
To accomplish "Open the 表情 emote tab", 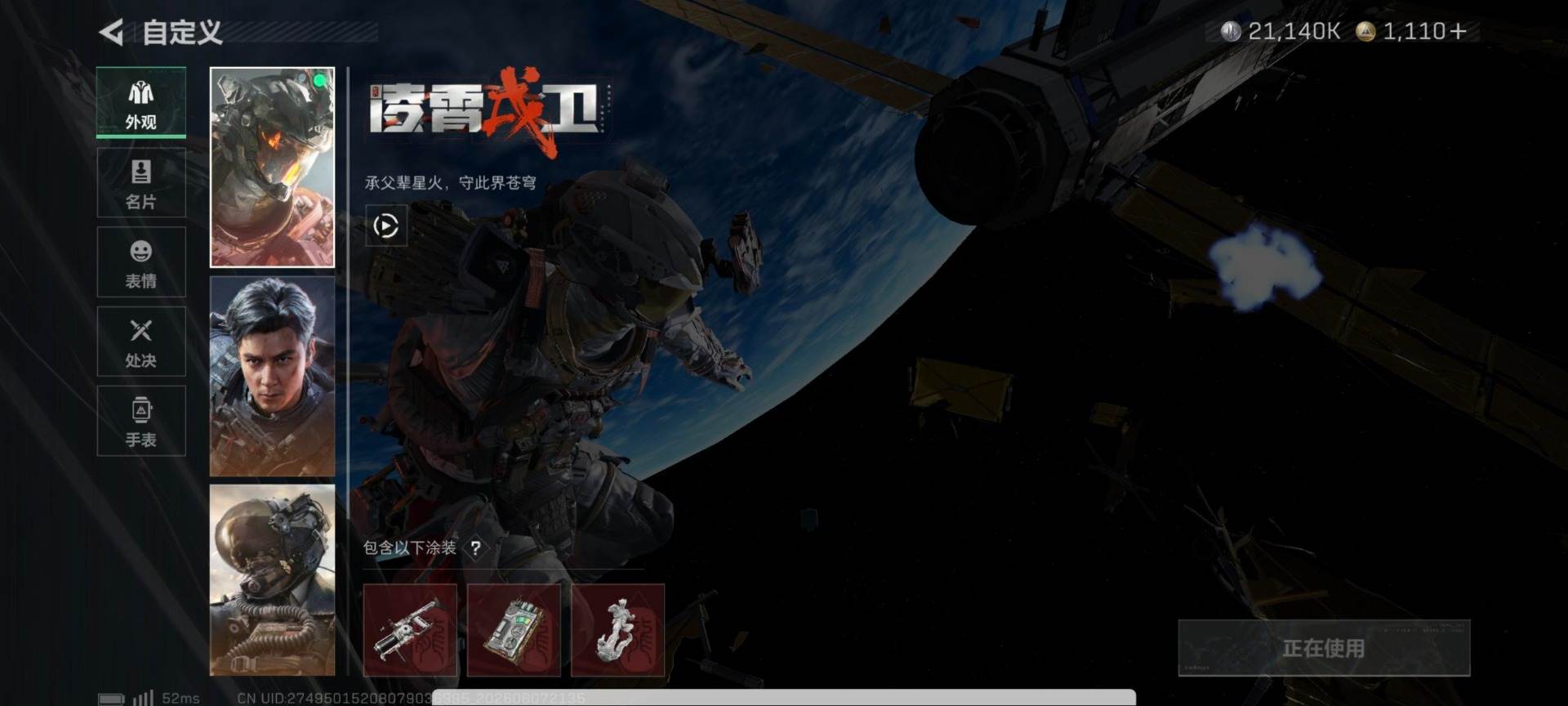I will (141, 262).
